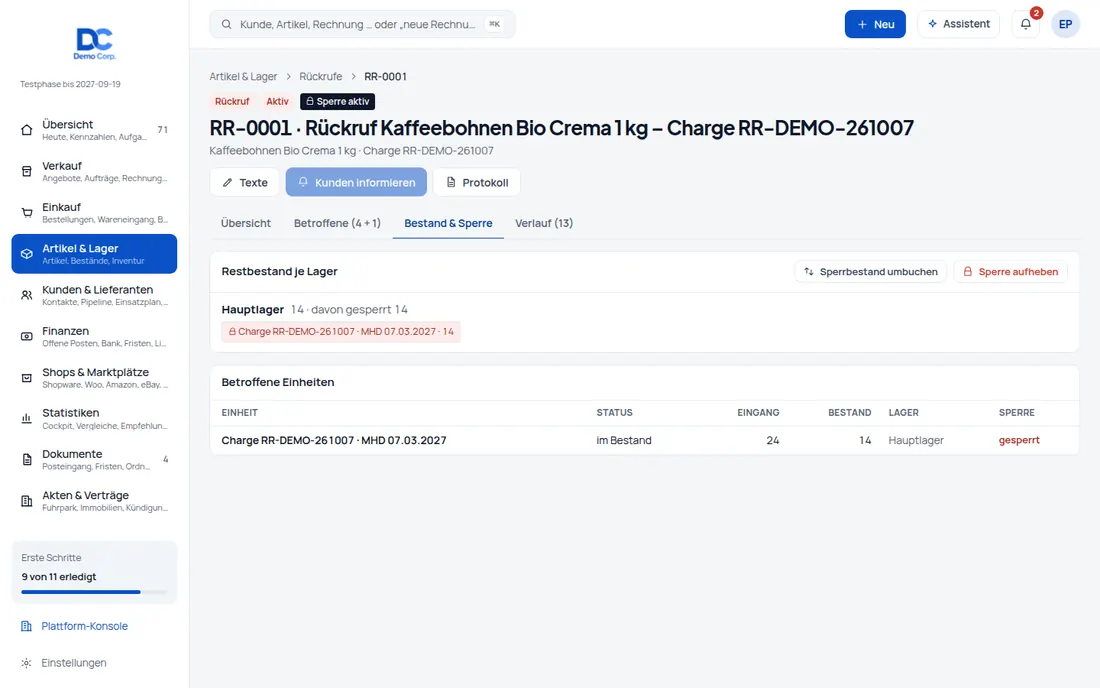Click the Übersicht home icon in sidebar
The height and width of the screenshot is (688, 1100).
click(27, 130)
